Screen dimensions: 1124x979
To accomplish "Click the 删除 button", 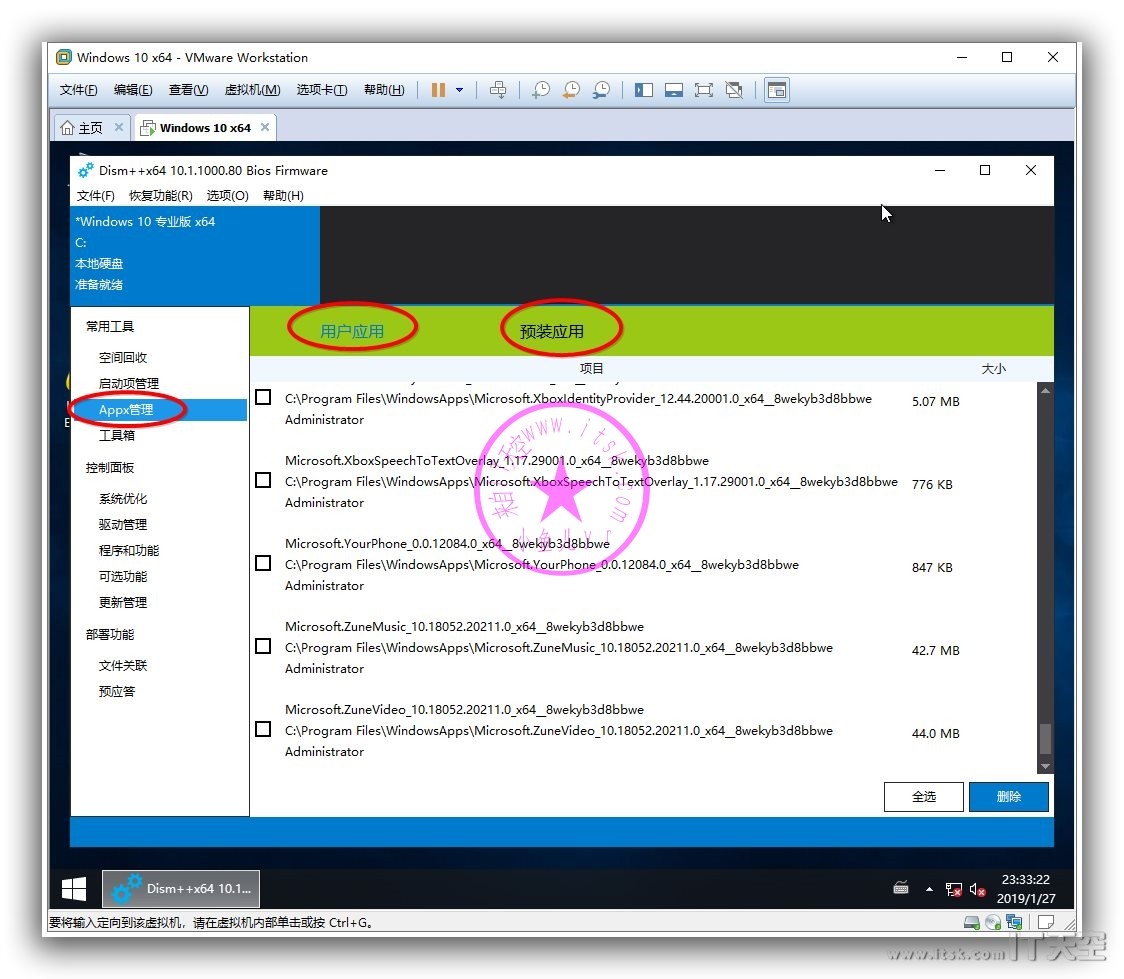I will click(x=1009, y=797).
